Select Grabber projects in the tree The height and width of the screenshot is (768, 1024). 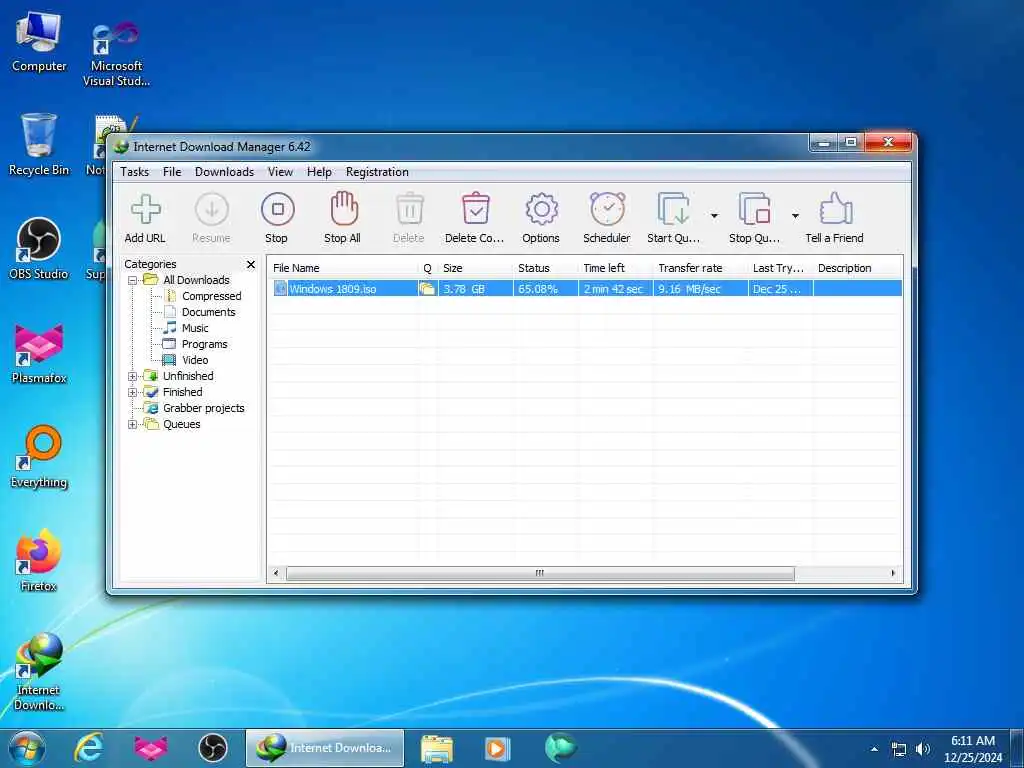coord(203,408)
